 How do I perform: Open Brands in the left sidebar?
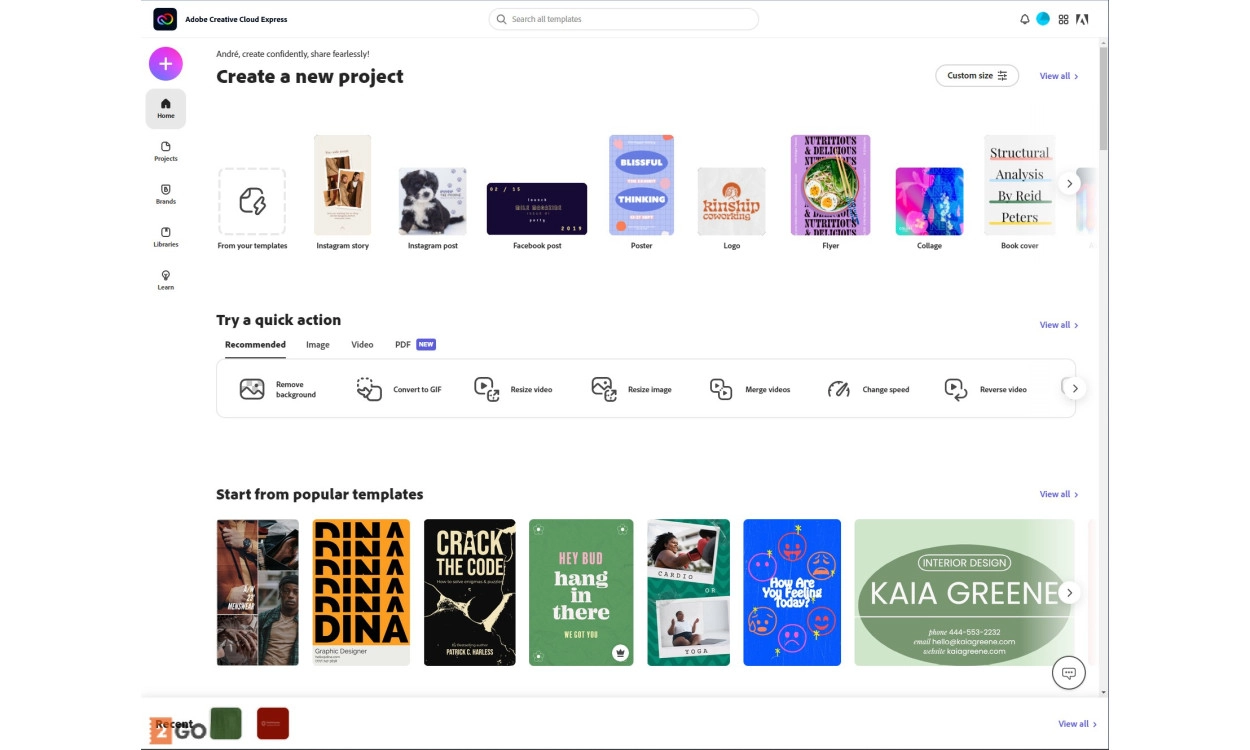[165, 194]
